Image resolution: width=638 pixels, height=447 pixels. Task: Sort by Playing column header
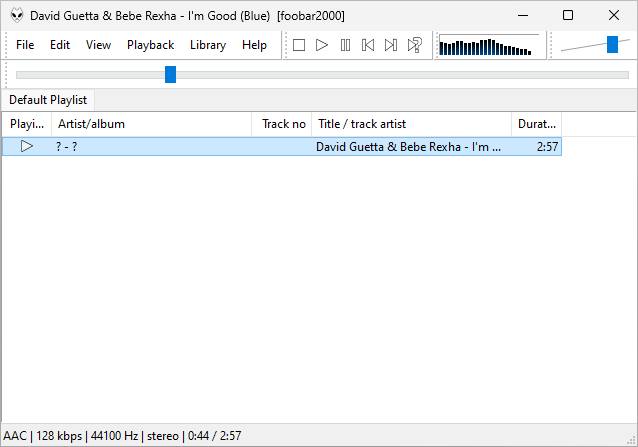[27, 124]
